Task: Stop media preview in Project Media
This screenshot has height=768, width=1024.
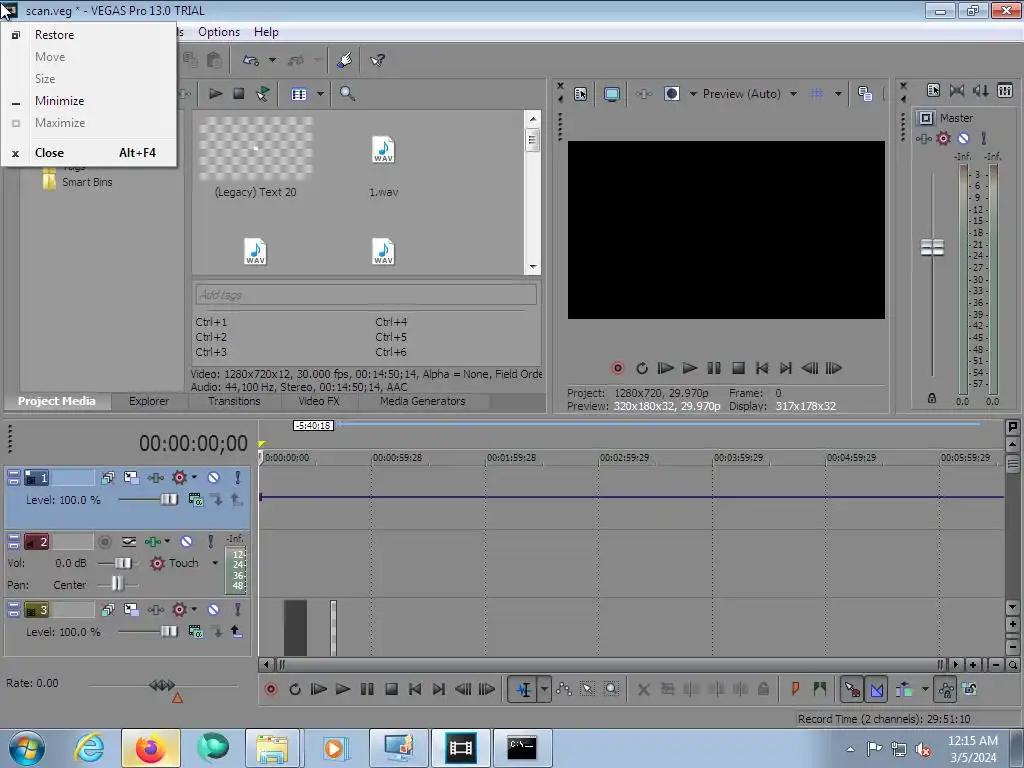Action: [x=239, y=93]
